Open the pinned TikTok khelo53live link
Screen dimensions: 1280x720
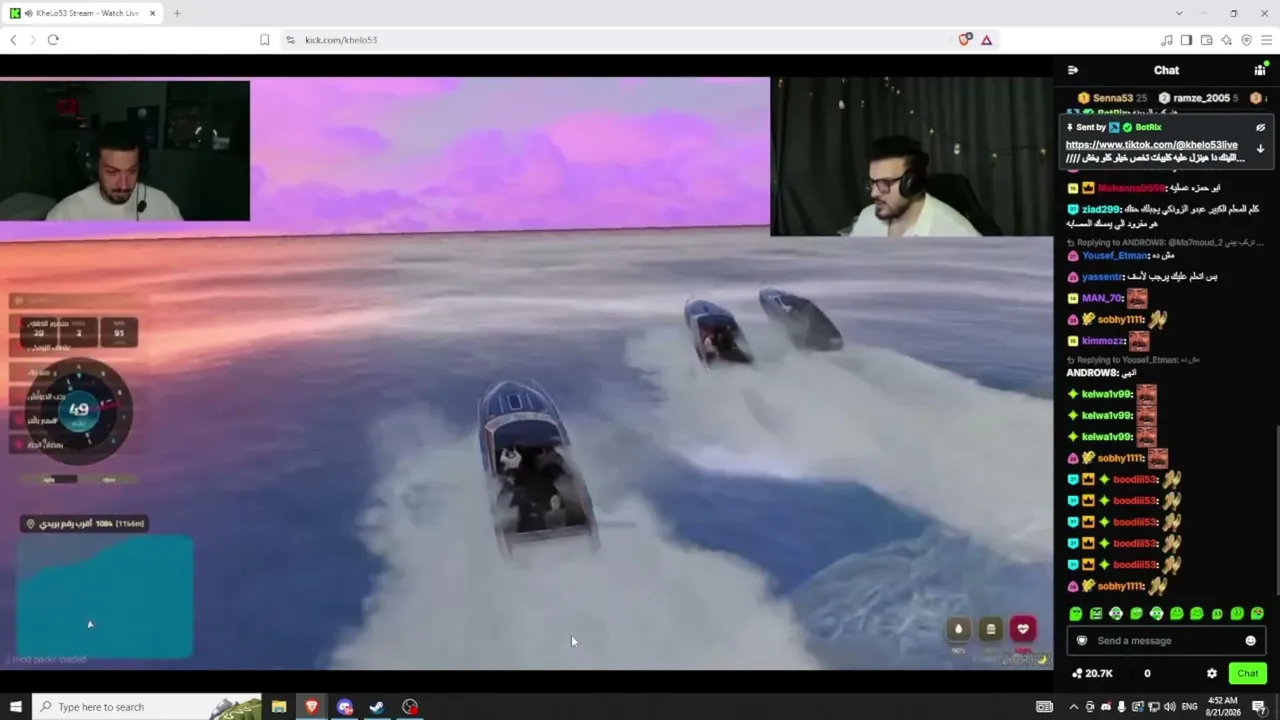coord(1151,145)
